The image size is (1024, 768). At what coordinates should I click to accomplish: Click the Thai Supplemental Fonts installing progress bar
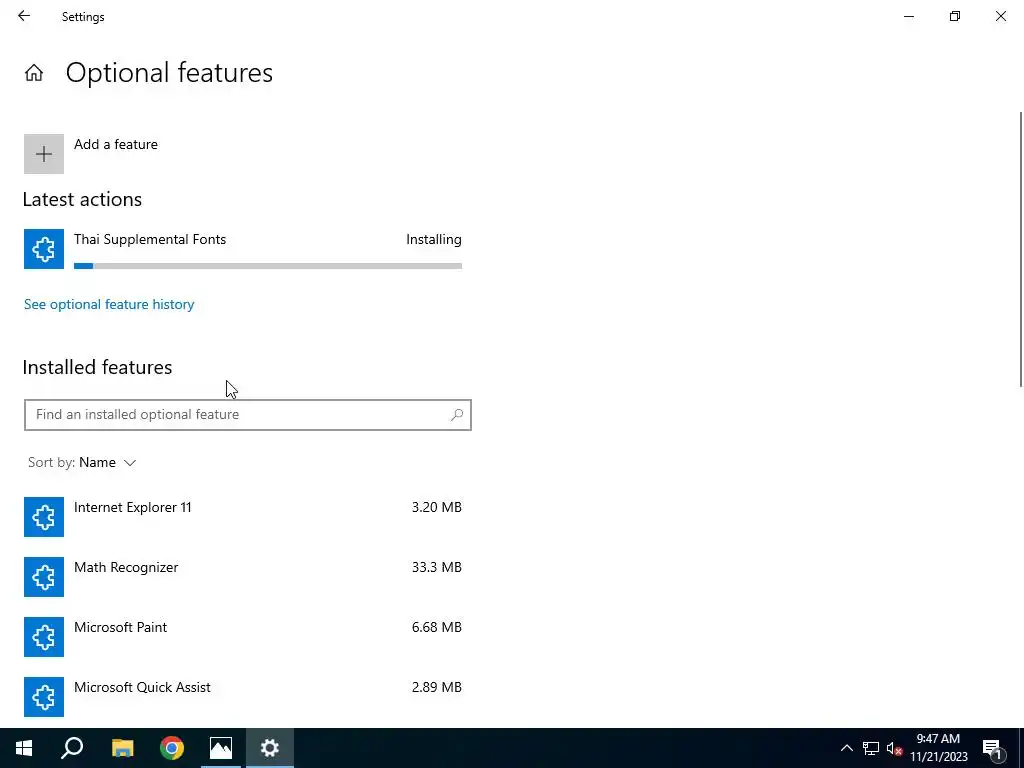[268, 266]
